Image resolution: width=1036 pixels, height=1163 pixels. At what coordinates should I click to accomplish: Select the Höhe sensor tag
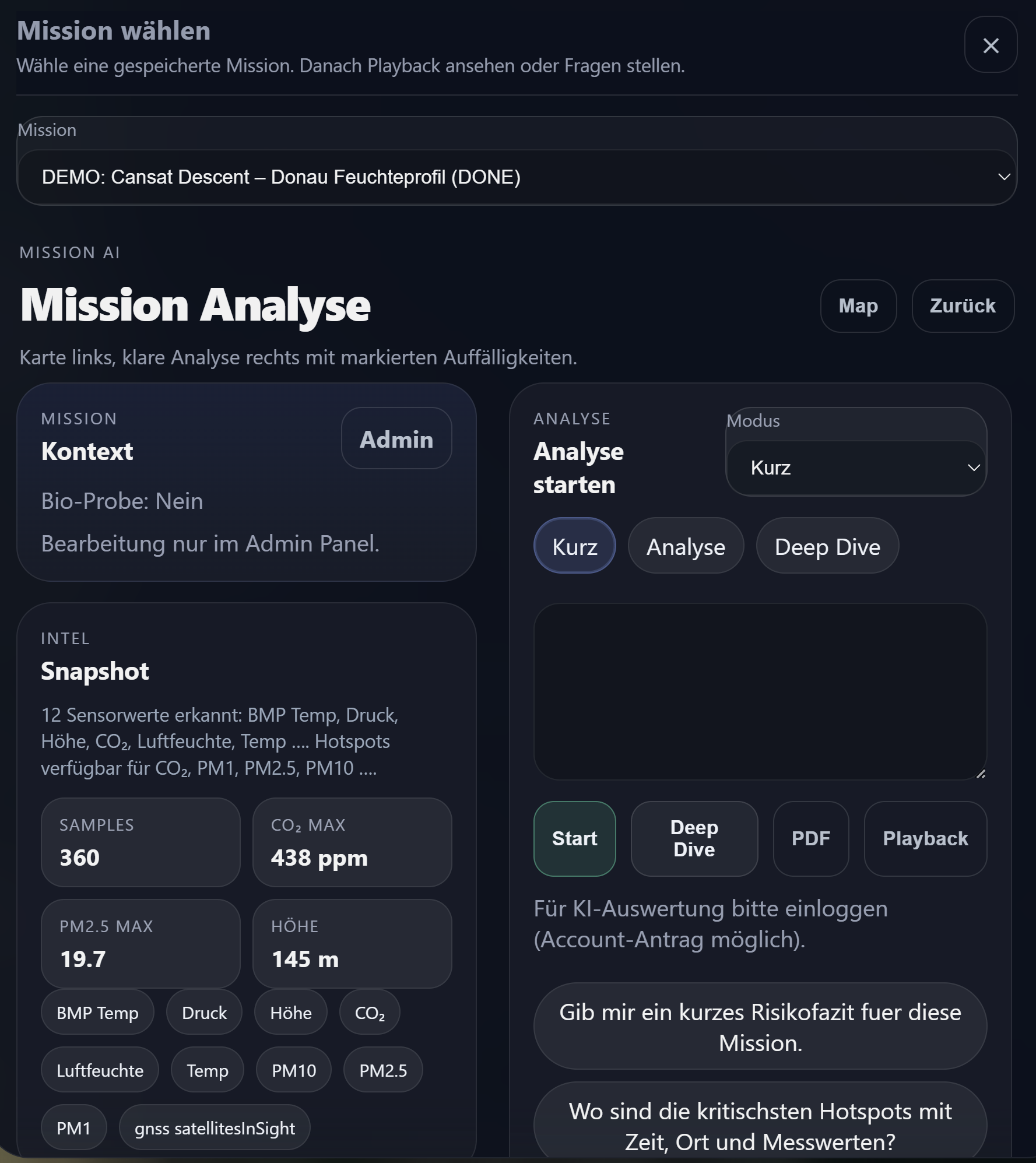pyautogui.click(x=291, y=1013)
